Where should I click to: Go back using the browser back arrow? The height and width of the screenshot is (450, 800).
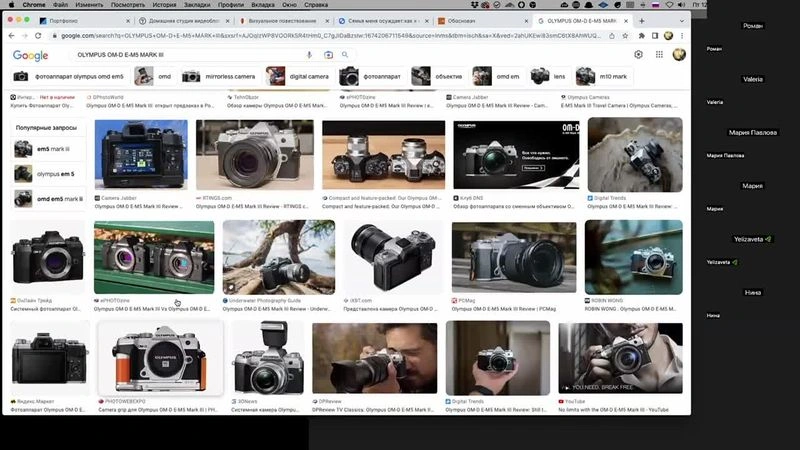tap(12, 36)
